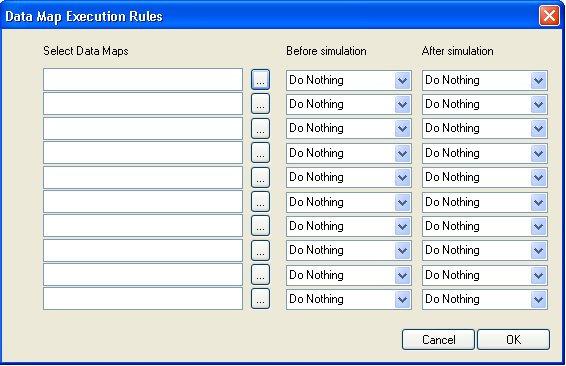This screenshot has height=366, width=566.
Task: Focus the seventh data map text field
Action: [x=143, y=226]
